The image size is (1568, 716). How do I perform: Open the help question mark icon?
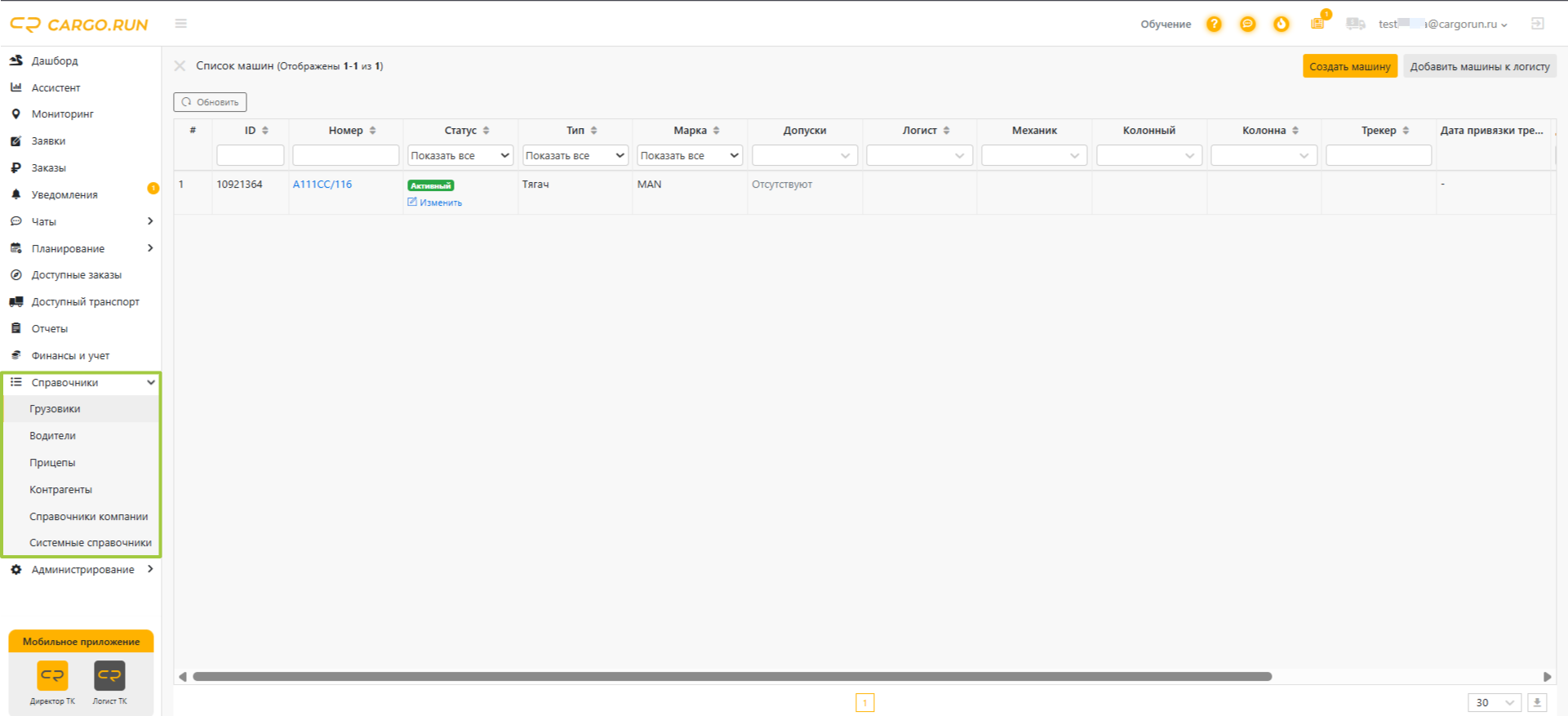(1215, 24)
